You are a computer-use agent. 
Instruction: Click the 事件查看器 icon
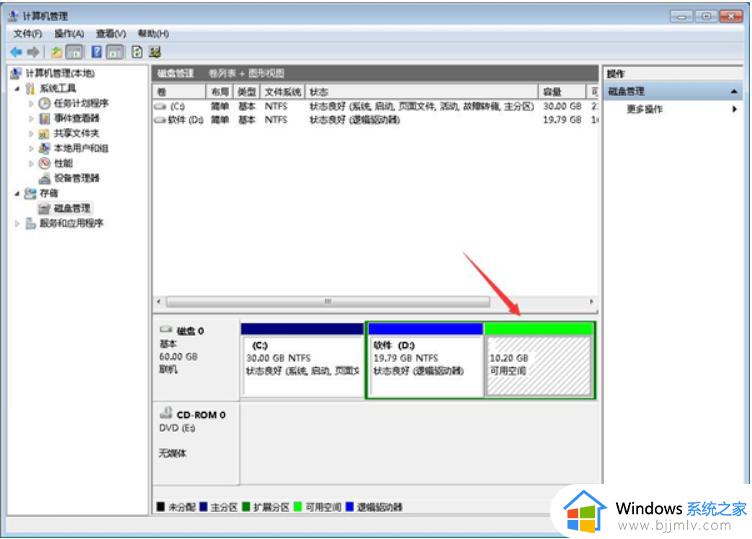click(x=45, y=118)
